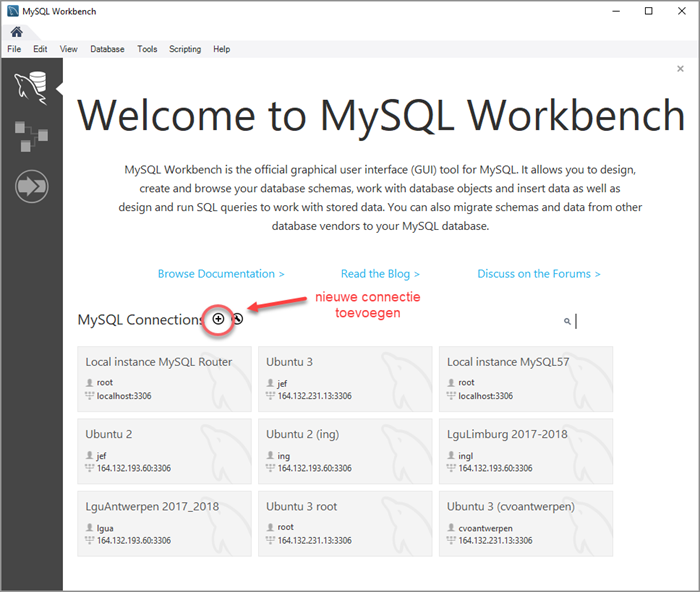Click username cvoantwerpen text
Viewport: 700px width, 592px height.
click(x=485, y=528)
